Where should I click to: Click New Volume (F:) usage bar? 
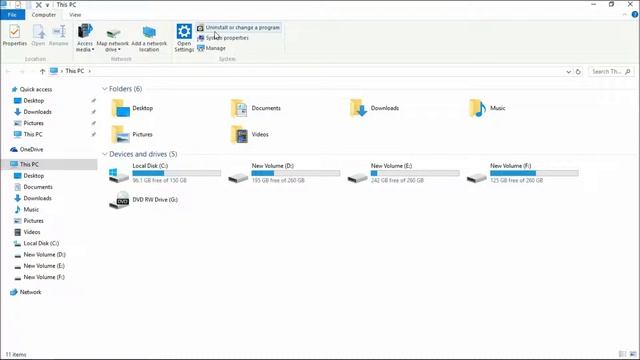[x=534, y=173]
